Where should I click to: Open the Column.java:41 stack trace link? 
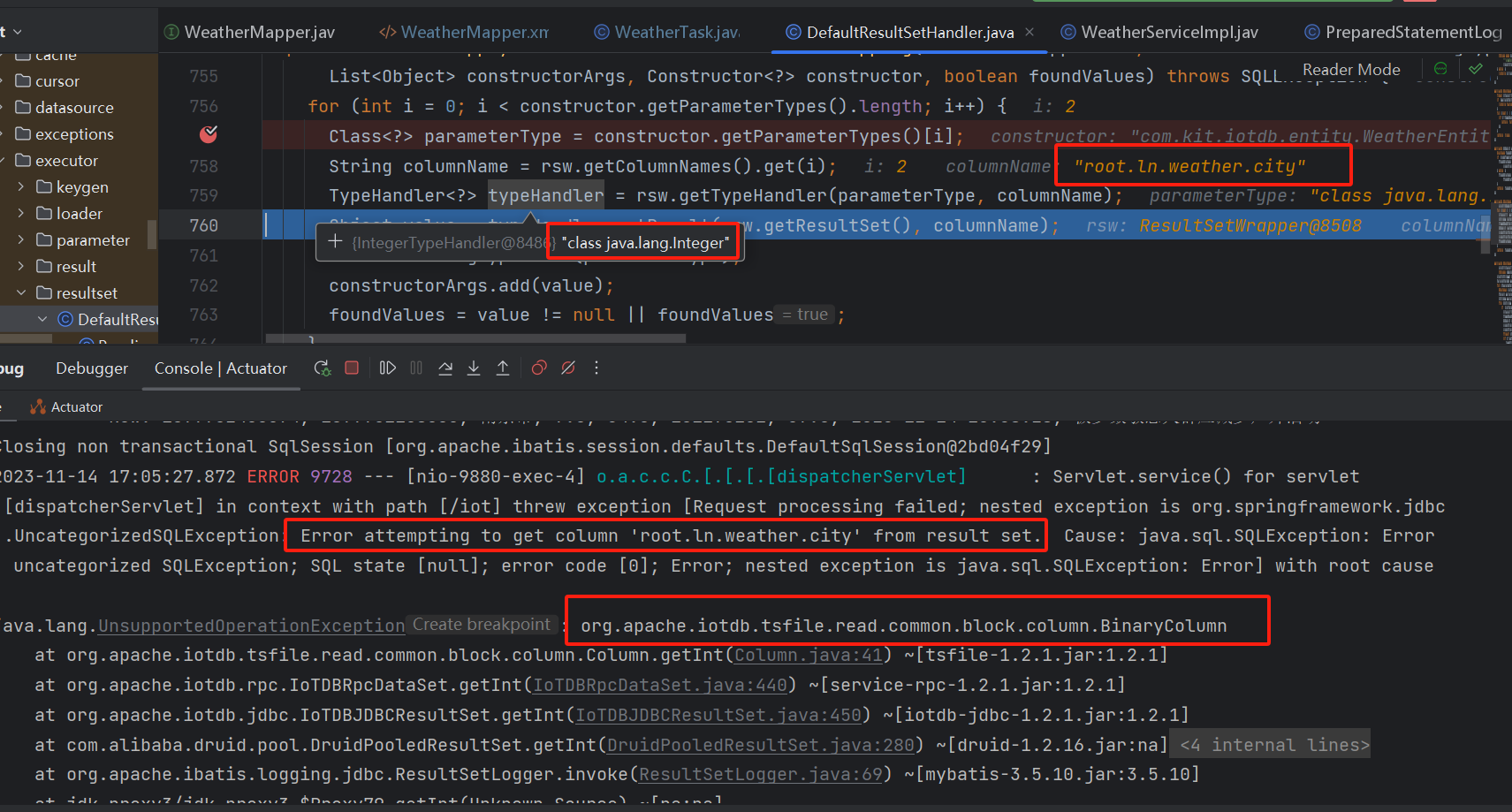click(809, 655)
